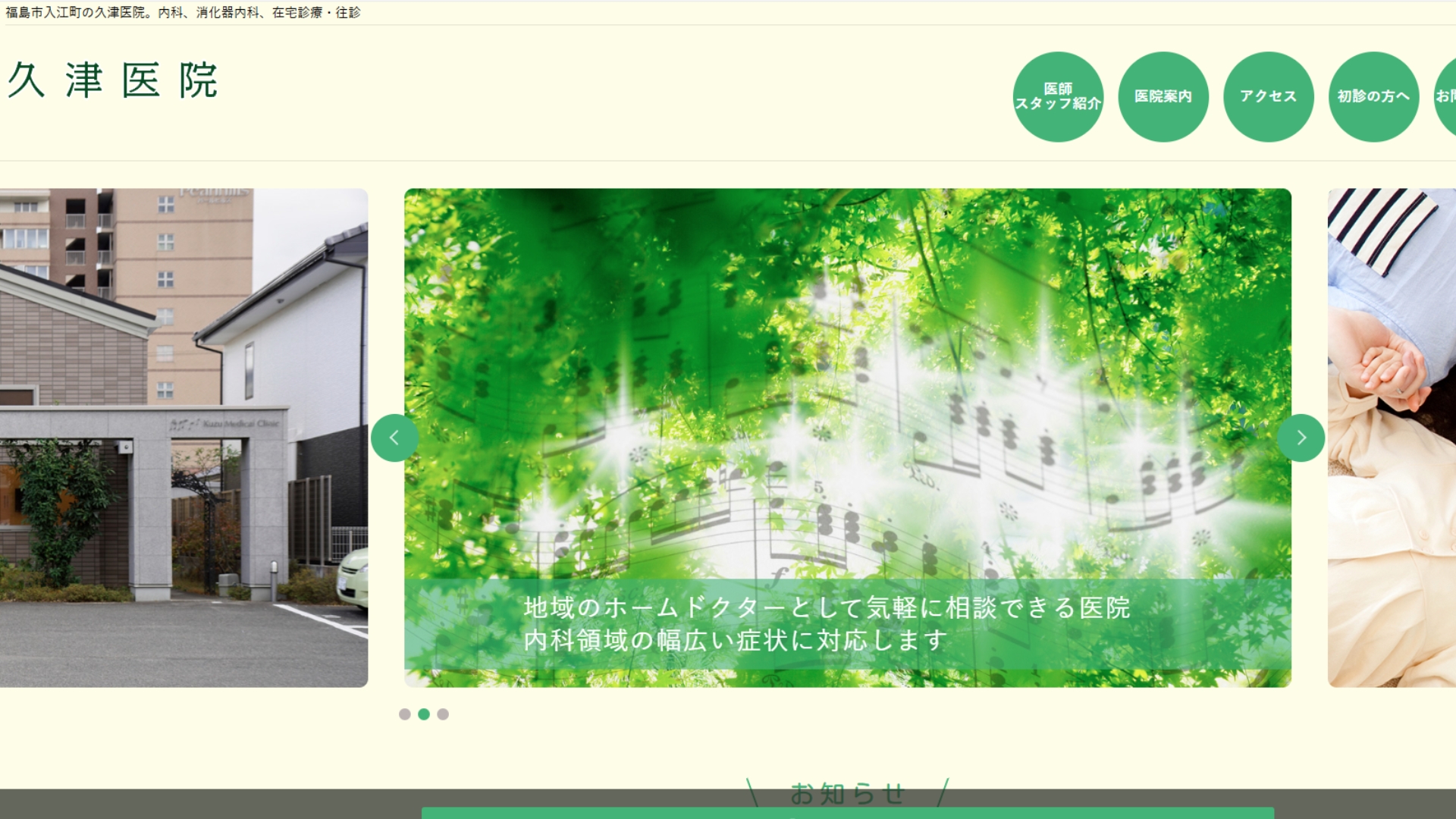This screenshot has width=1456, height=819.
Task: Select the third carousel pagination dot
Action: (443, 714)
